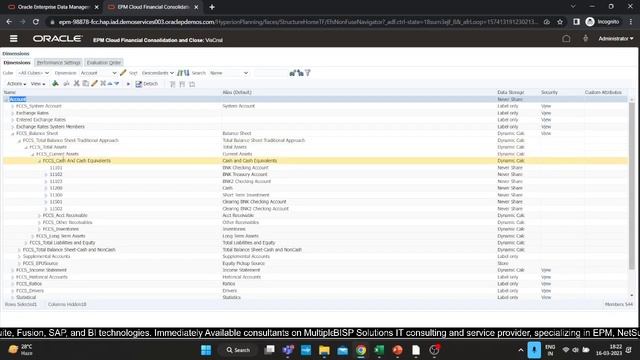Expand the FCCS_Total Liabilities and Equity node
Image resolution: width=640 pixels, height=360 pixels.
[26, 243]
